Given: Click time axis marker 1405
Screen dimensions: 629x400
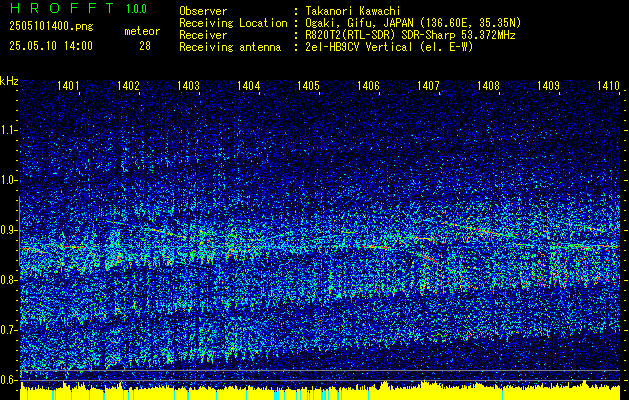Looking at the screenshot, I should (308, 85).
